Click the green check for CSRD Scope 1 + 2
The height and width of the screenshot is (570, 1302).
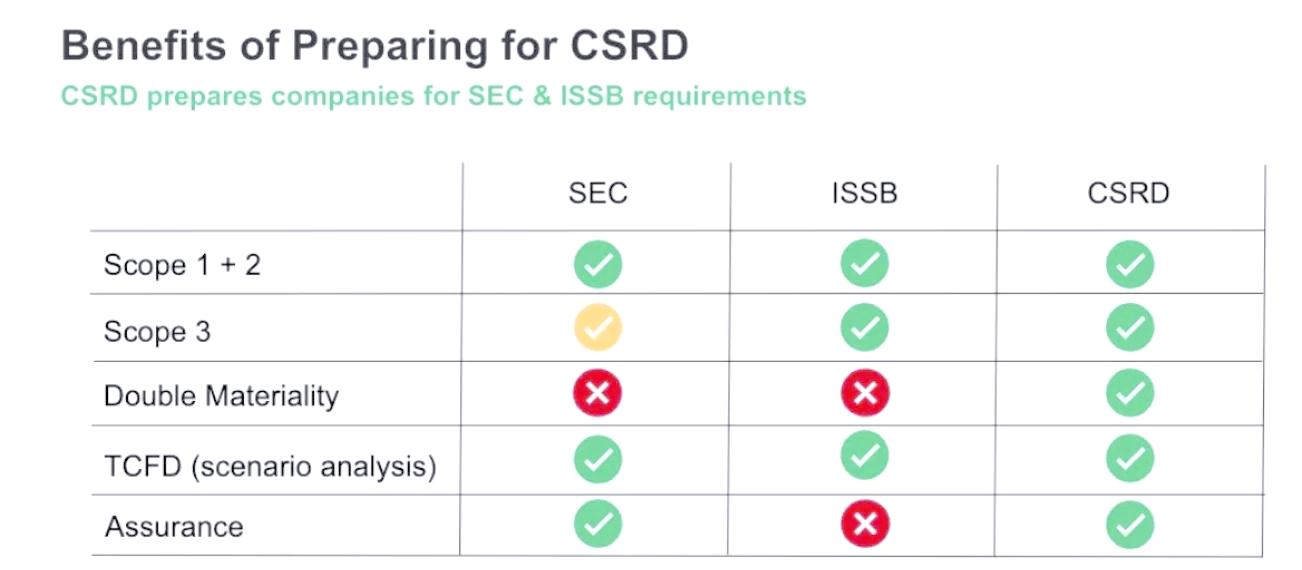pyautogui.click(x=1130, y=265)
